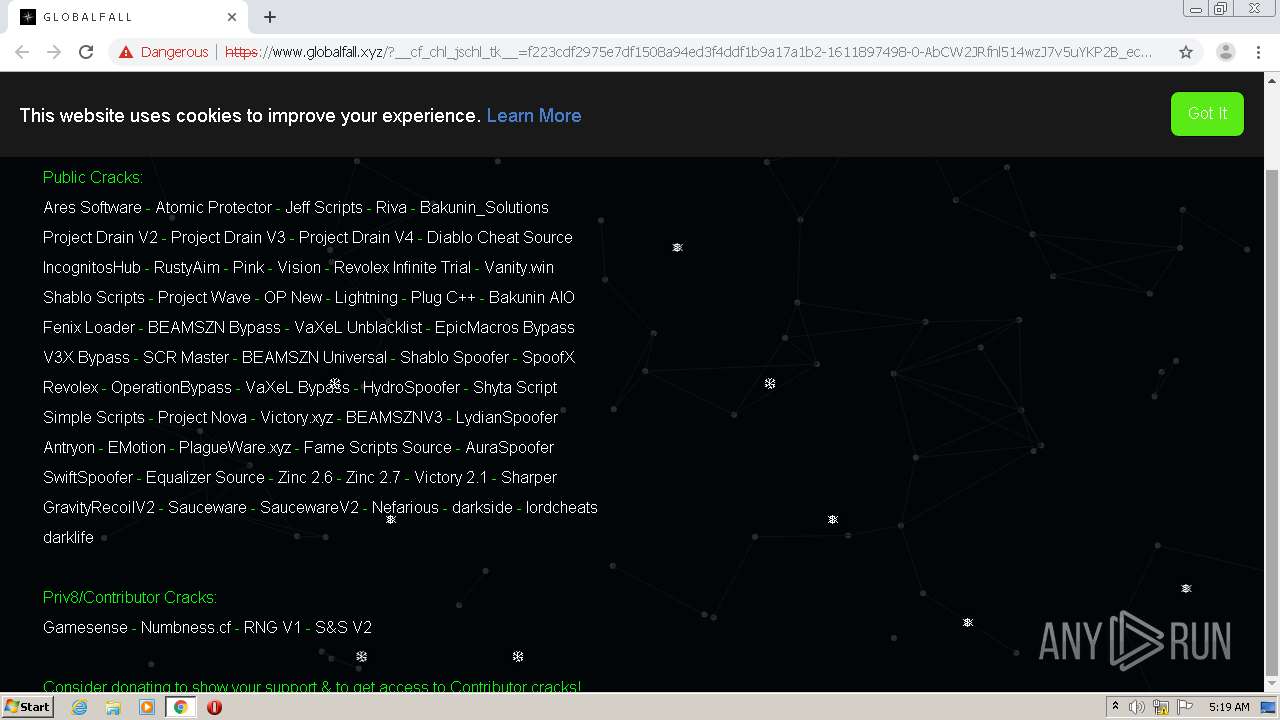Open media player taskbar icon
The height and width of the screenshot is (720, 1280).
(x=147, y=707)
